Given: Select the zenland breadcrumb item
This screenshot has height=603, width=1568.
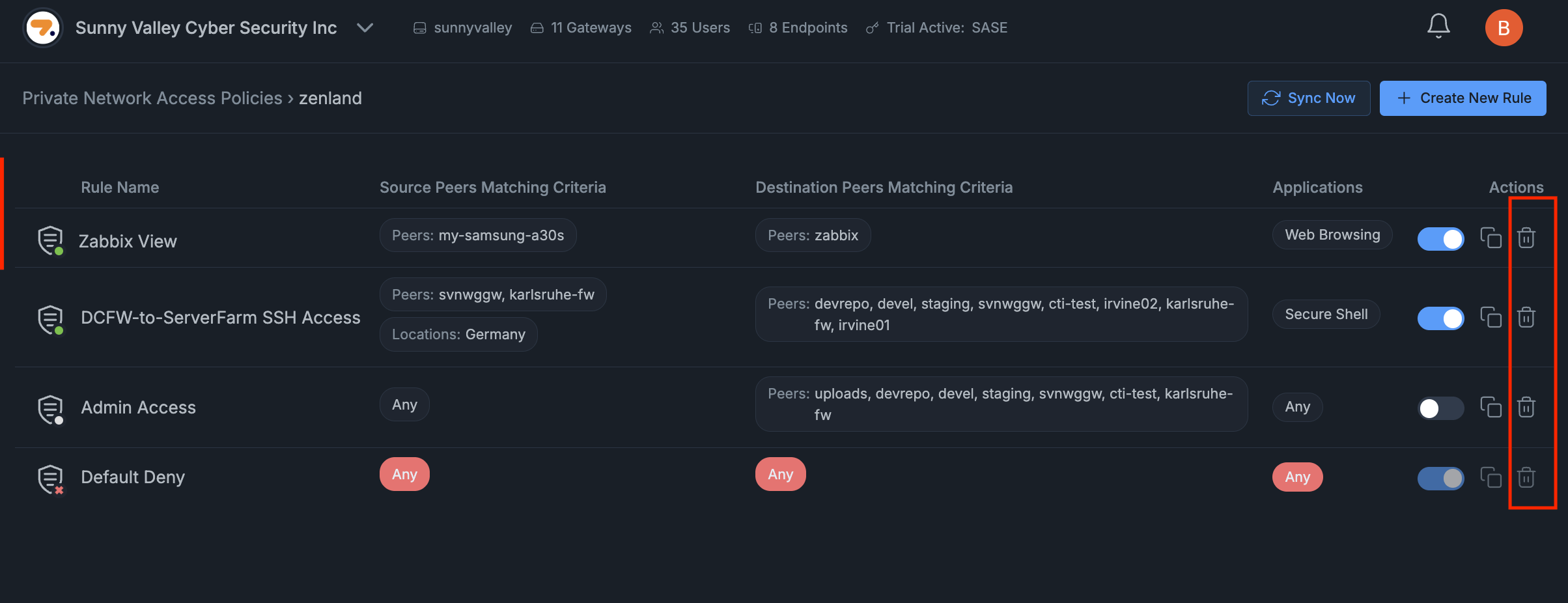Looking at the screenshot, I should click(x=331, y=98).
